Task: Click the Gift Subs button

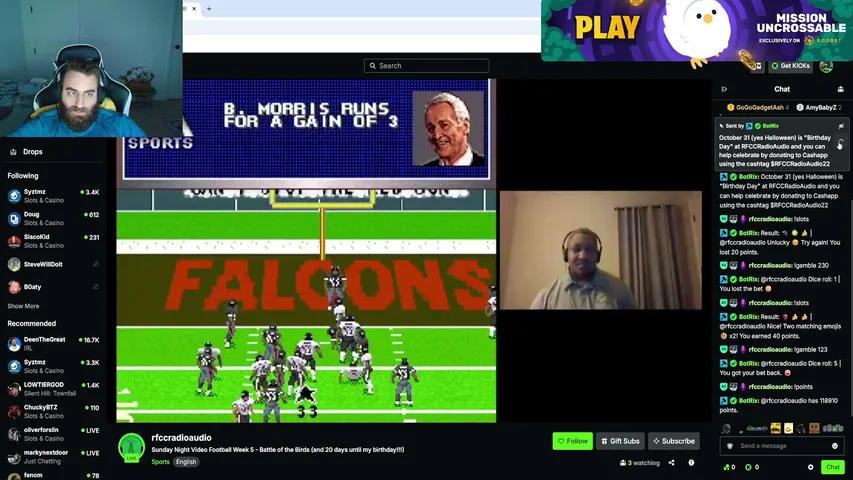Action: 620,441
